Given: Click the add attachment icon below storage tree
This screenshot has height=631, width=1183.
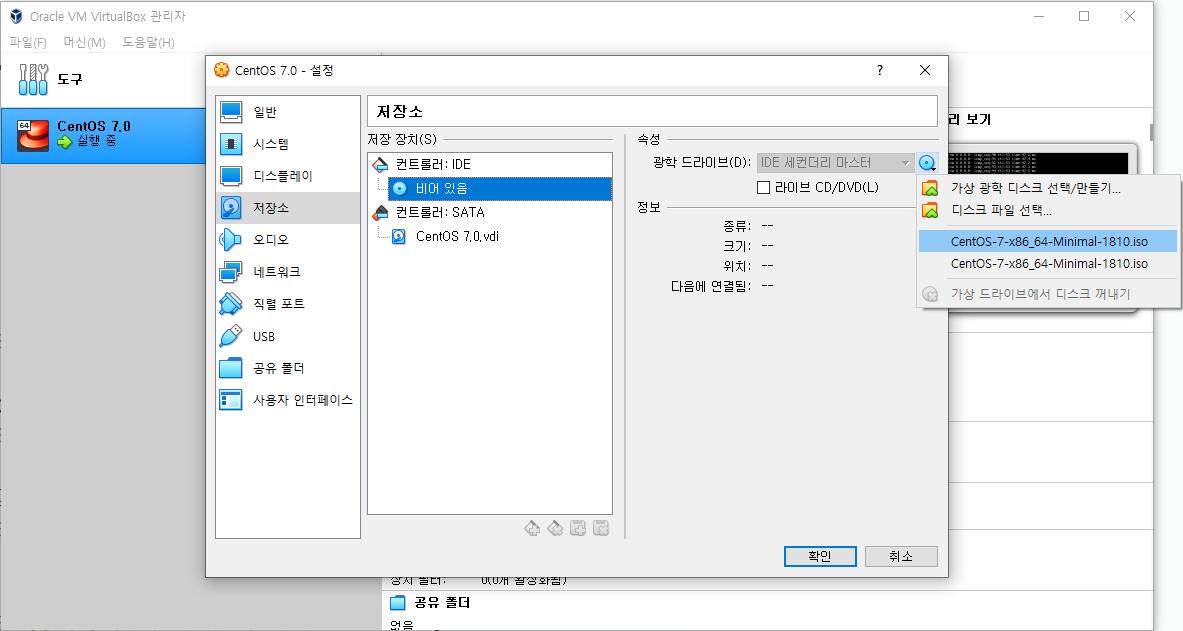Looking at the screenshot, I should pos(578,528).
